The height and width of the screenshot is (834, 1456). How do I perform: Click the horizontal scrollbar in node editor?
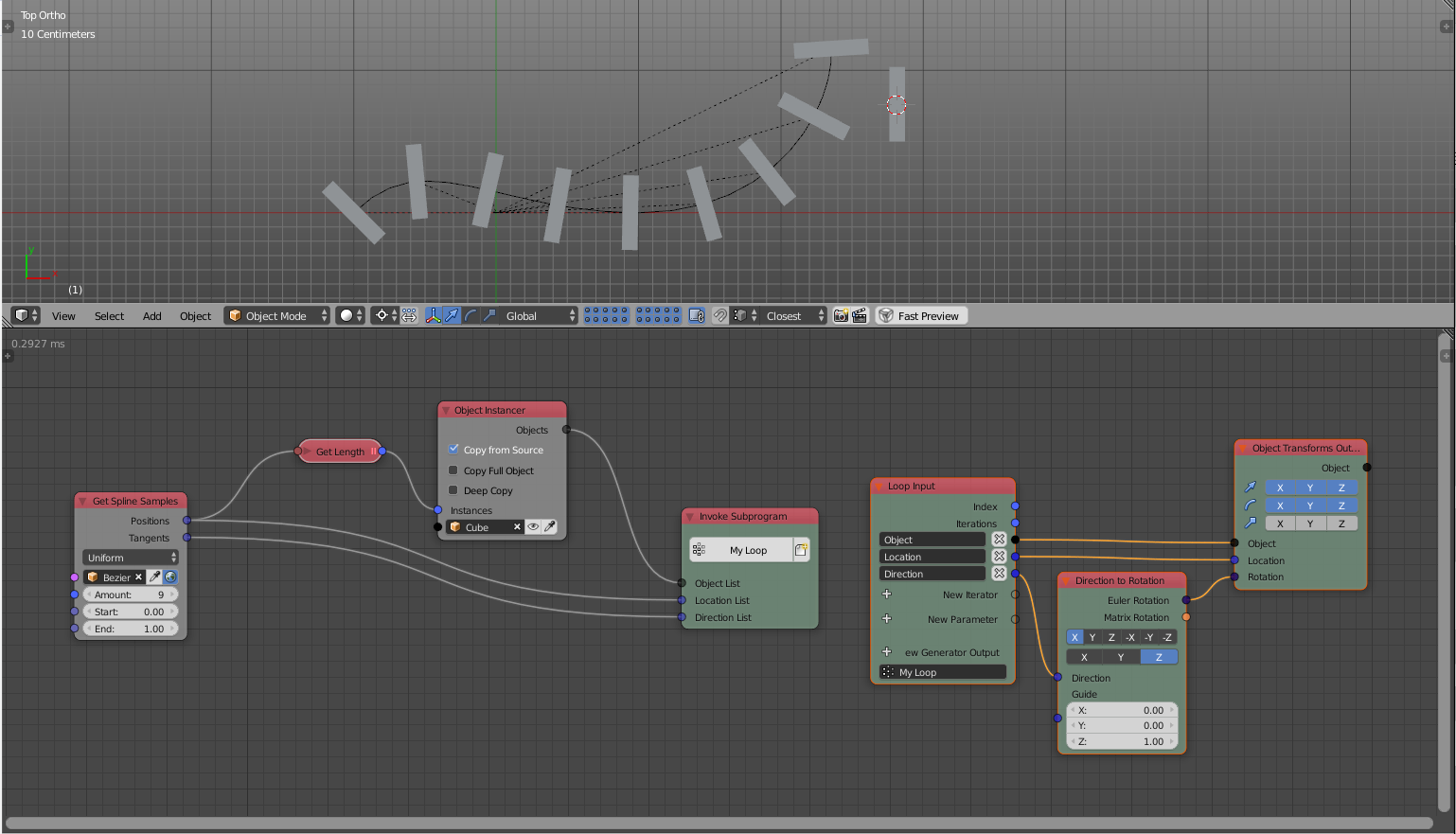coord(719,823)
